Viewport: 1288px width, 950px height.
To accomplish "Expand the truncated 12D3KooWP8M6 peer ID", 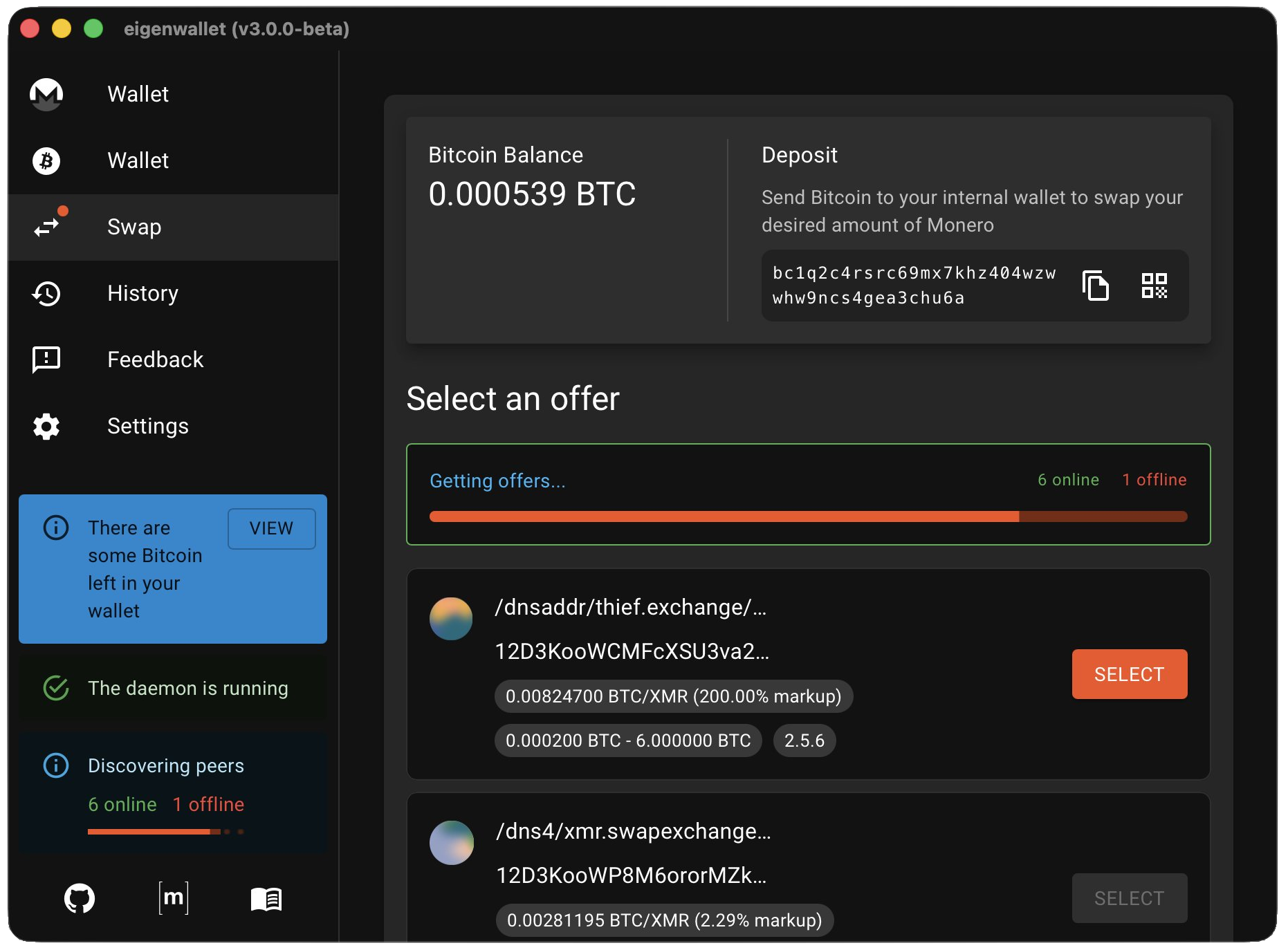I will tap(631, 874).
